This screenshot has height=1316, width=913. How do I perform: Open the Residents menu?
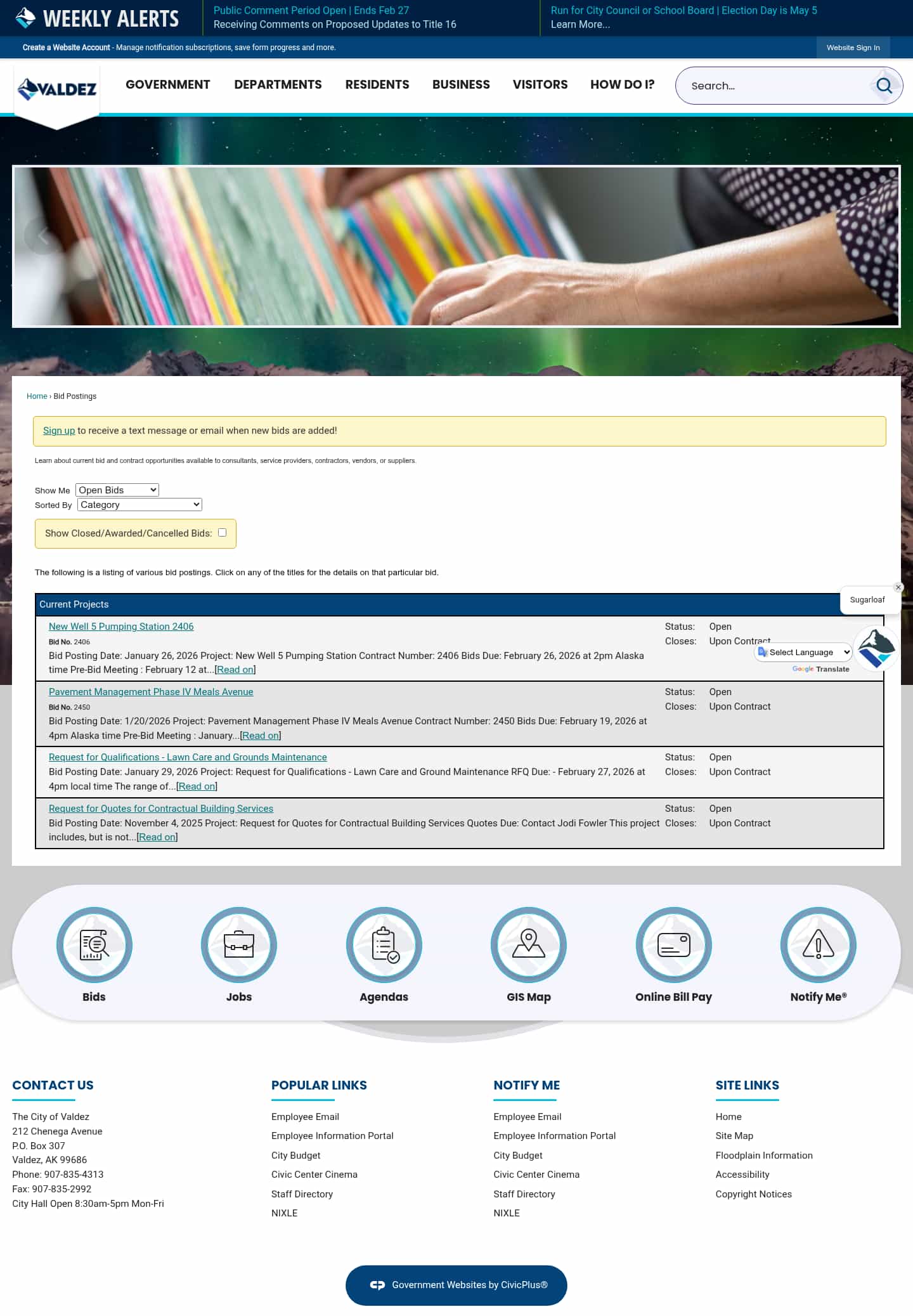coord(377,84)
